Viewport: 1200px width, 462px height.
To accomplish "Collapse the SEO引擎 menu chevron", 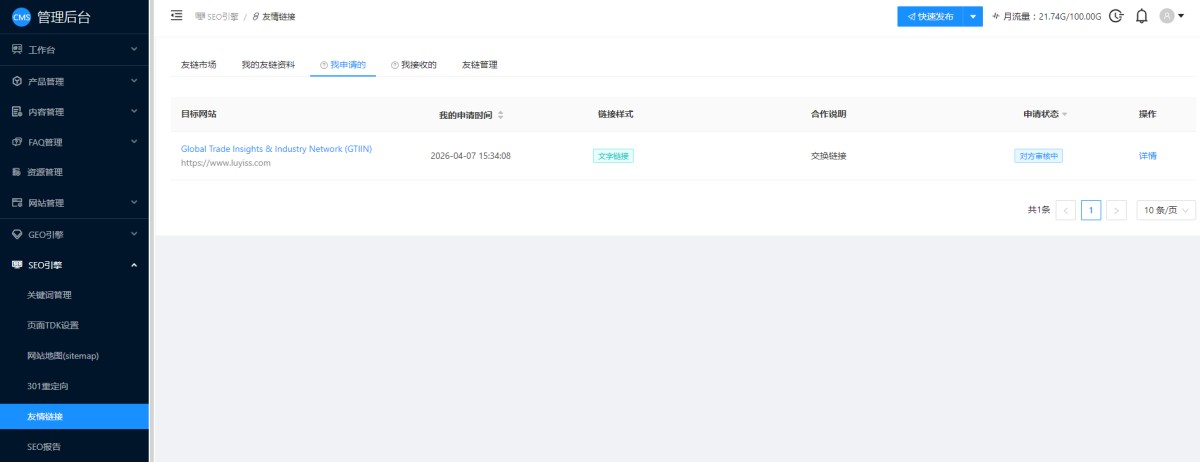I will tap(134, 264).
